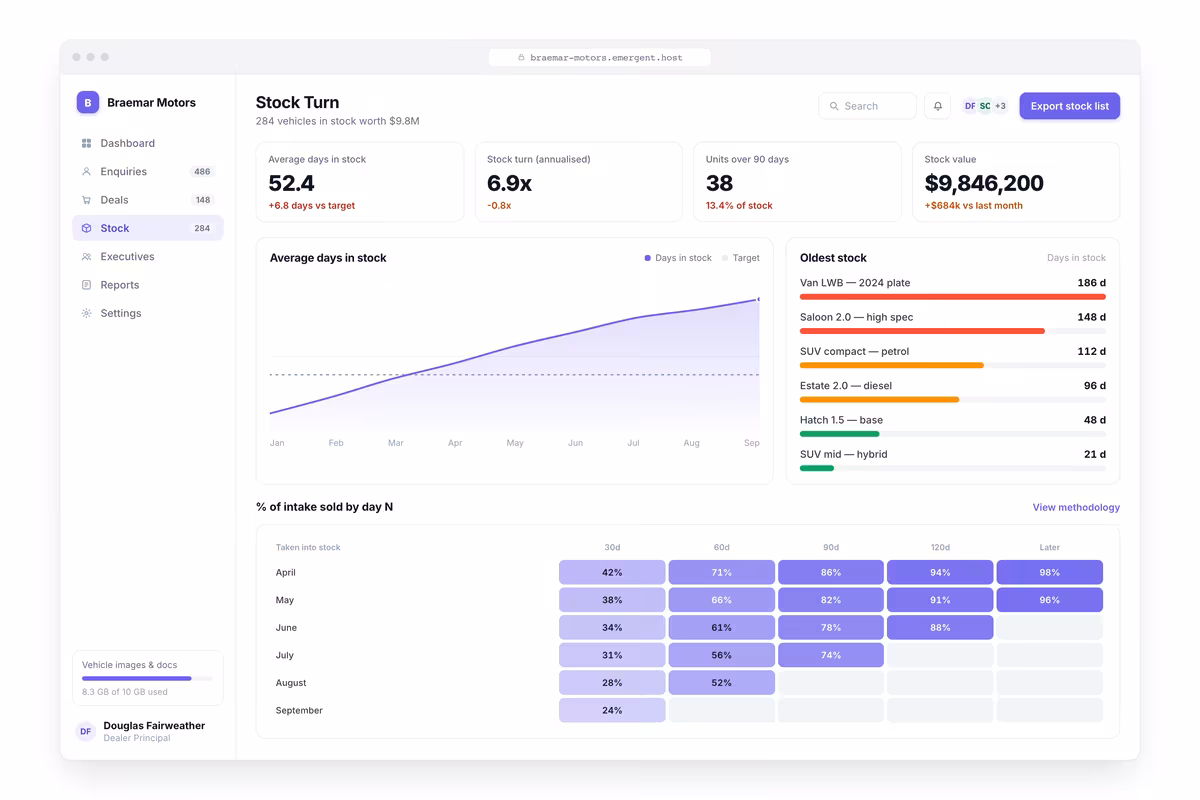Open Settings from the sidebar
This screenshot has height=800, width=1200.
148,313
